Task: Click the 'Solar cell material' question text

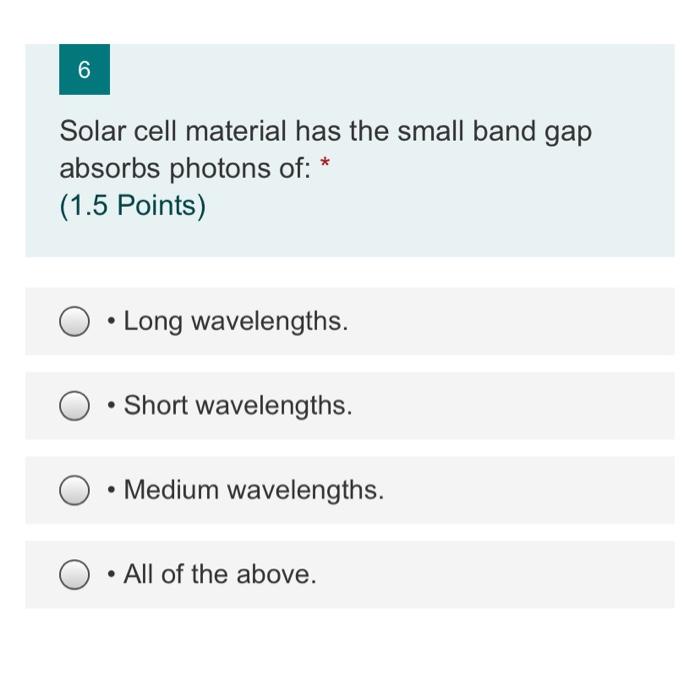Action: click(175, 131)
